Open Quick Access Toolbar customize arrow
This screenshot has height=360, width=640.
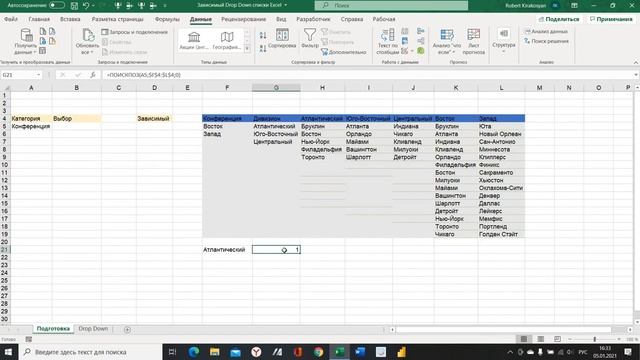point(165,6)
